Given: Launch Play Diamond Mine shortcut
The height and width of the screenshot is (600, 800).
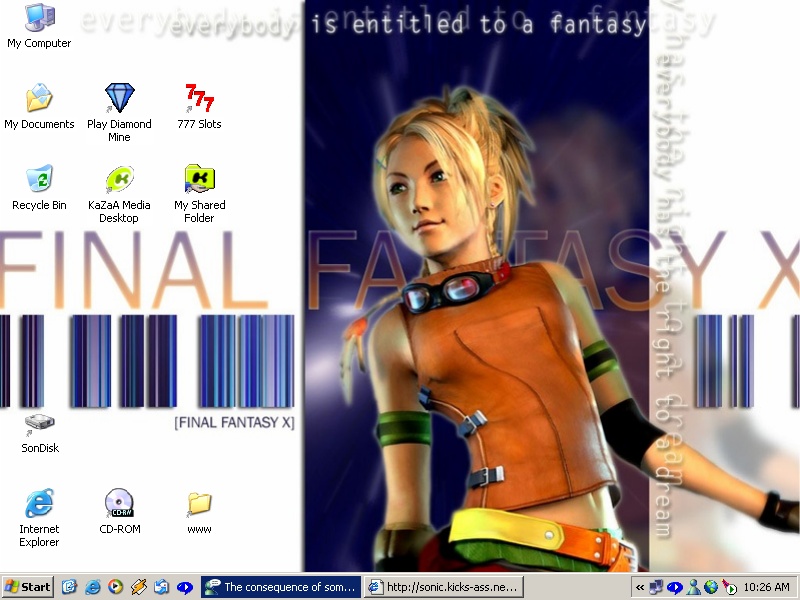Looking at the screenshot, I should (x=119, y=99).
